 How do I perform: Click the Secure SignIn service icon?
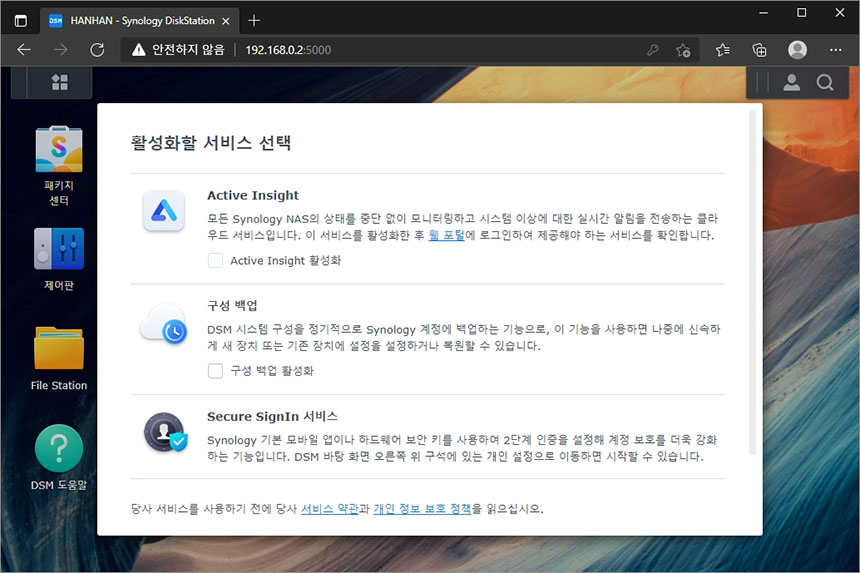click(165, 433)
